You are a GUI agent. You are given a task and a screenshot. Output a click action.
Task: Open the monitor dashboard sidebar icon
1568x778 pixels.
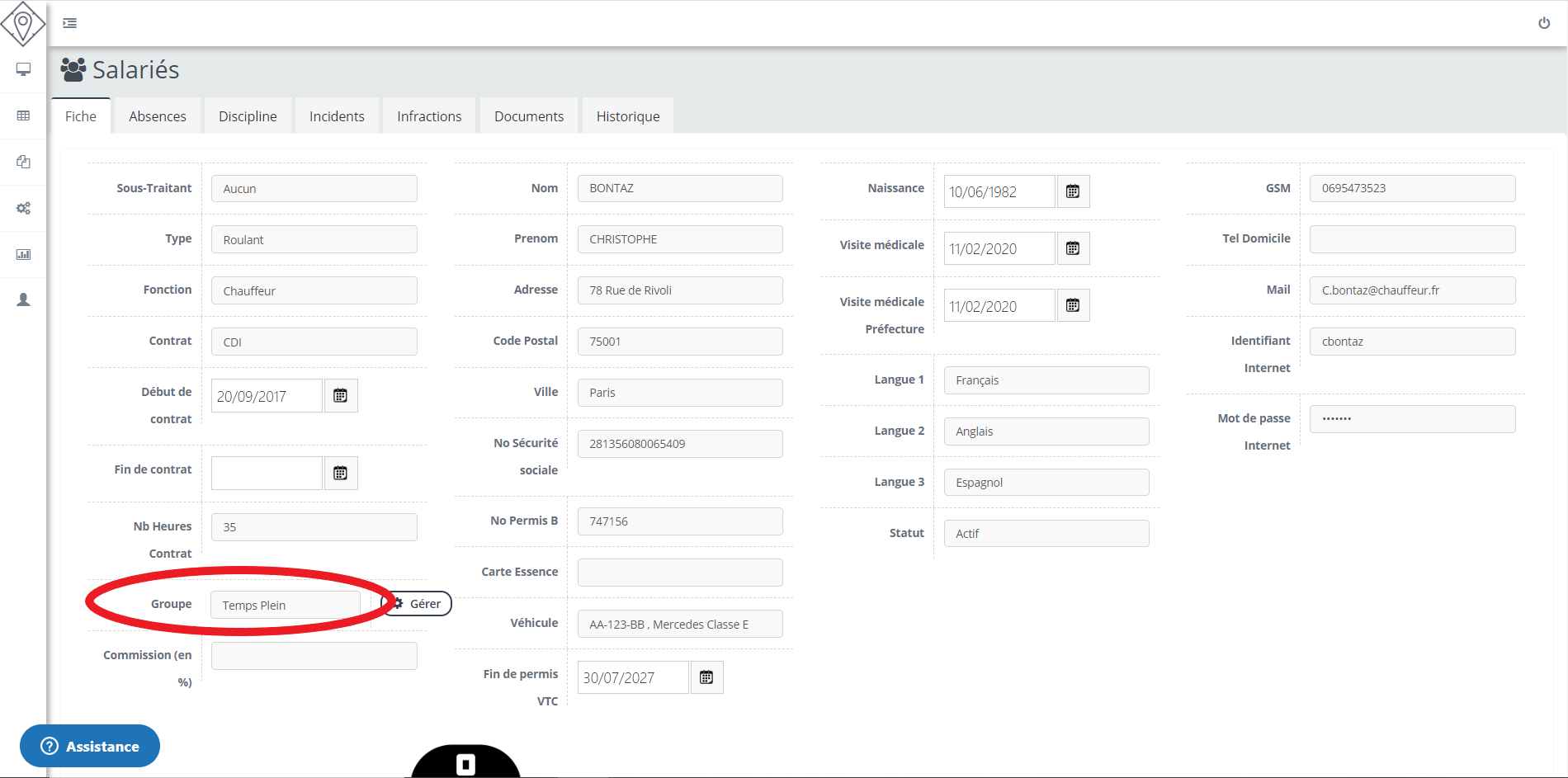point(23,69)
